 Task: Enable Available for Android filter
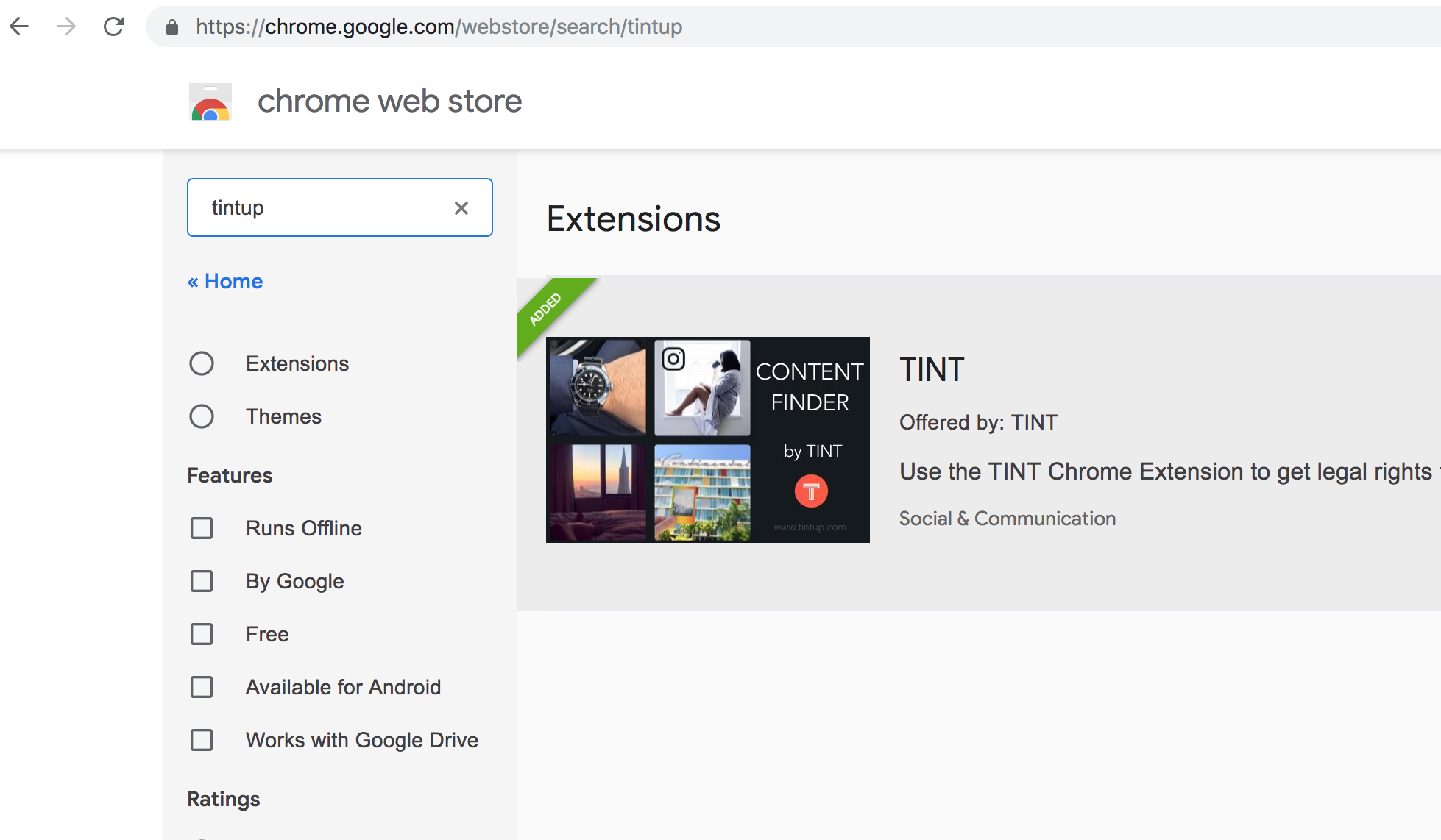[x=202, y=687]
